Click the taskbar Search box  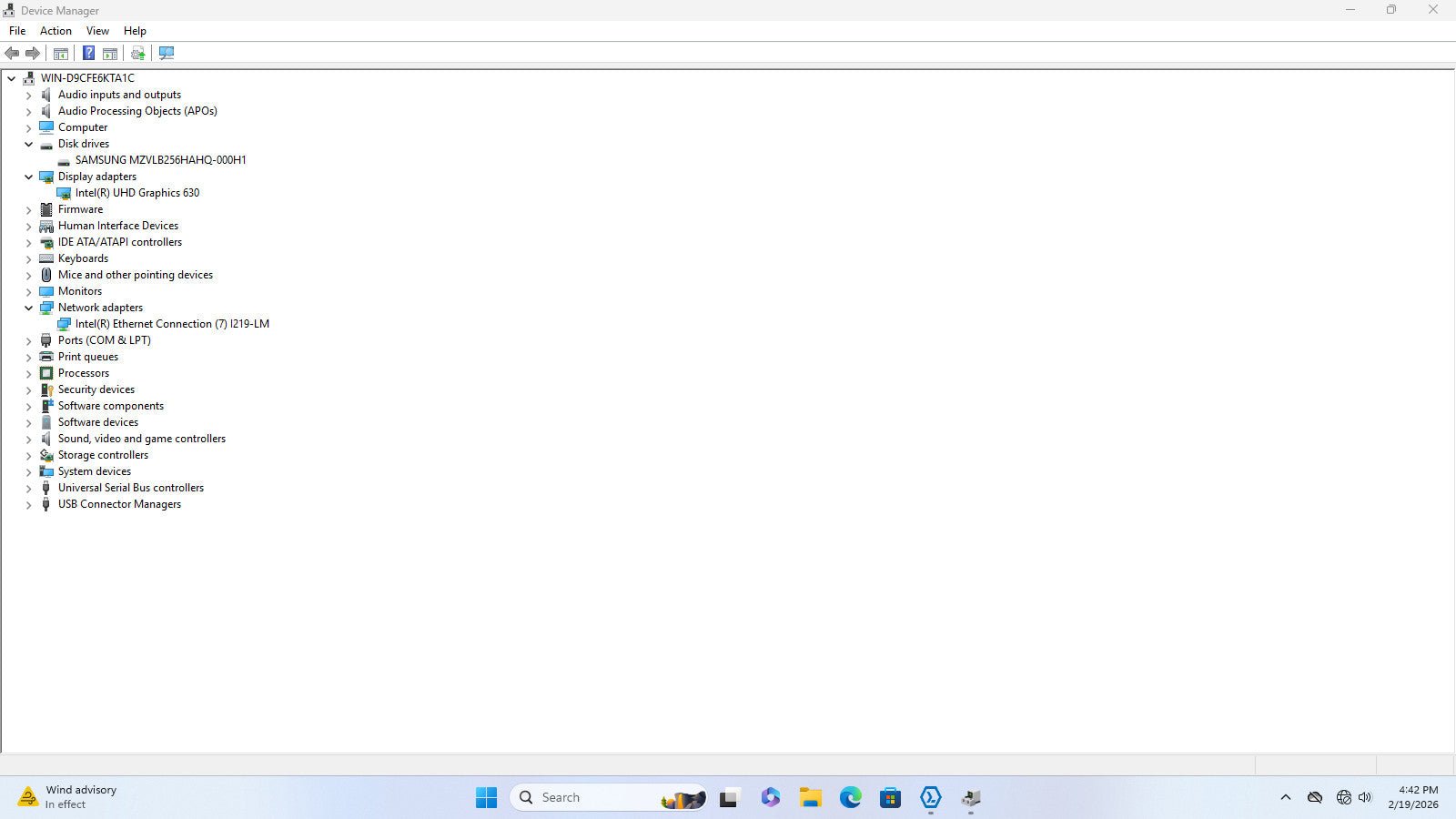pyautogui.click(x=609, y=798)
